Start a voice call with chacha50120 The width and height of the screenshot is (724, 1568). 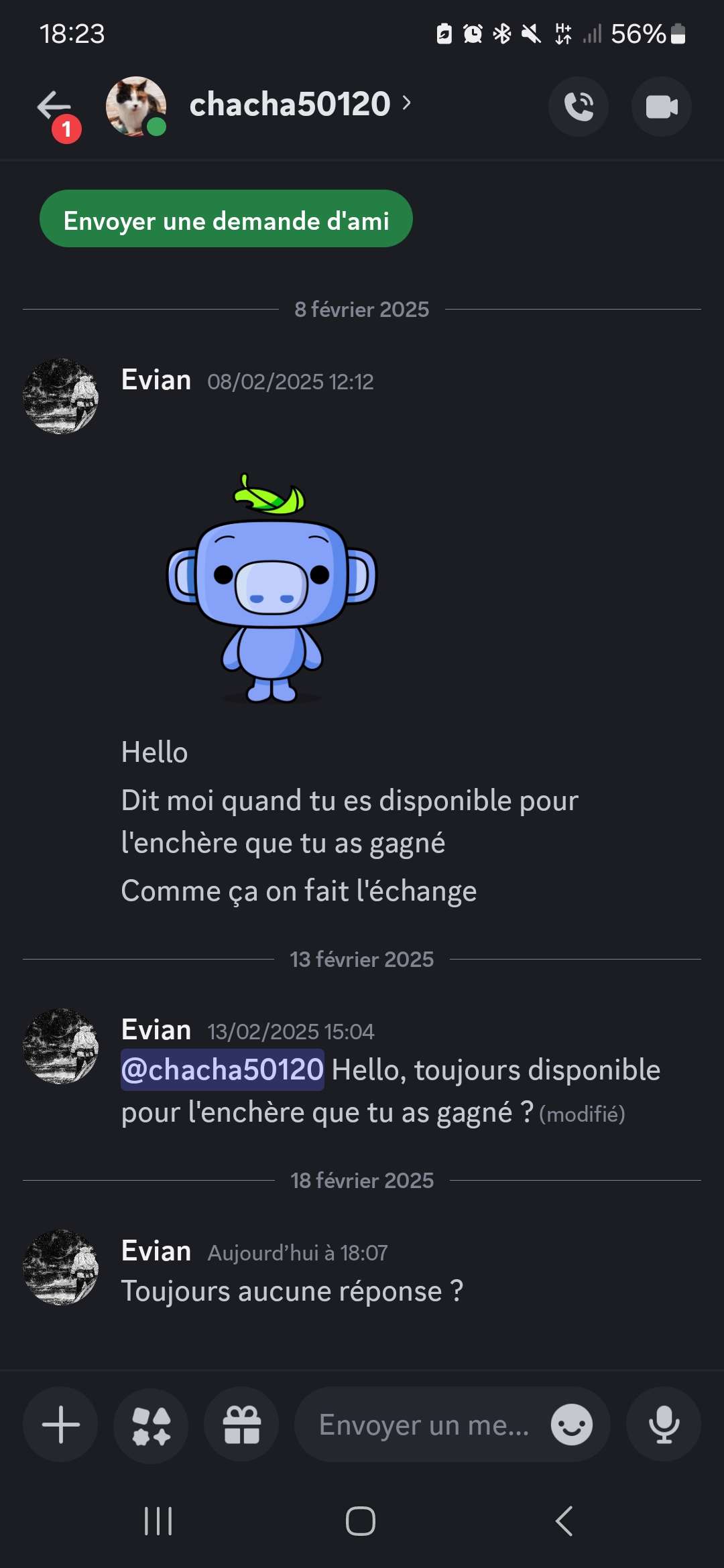click(579, 107)
